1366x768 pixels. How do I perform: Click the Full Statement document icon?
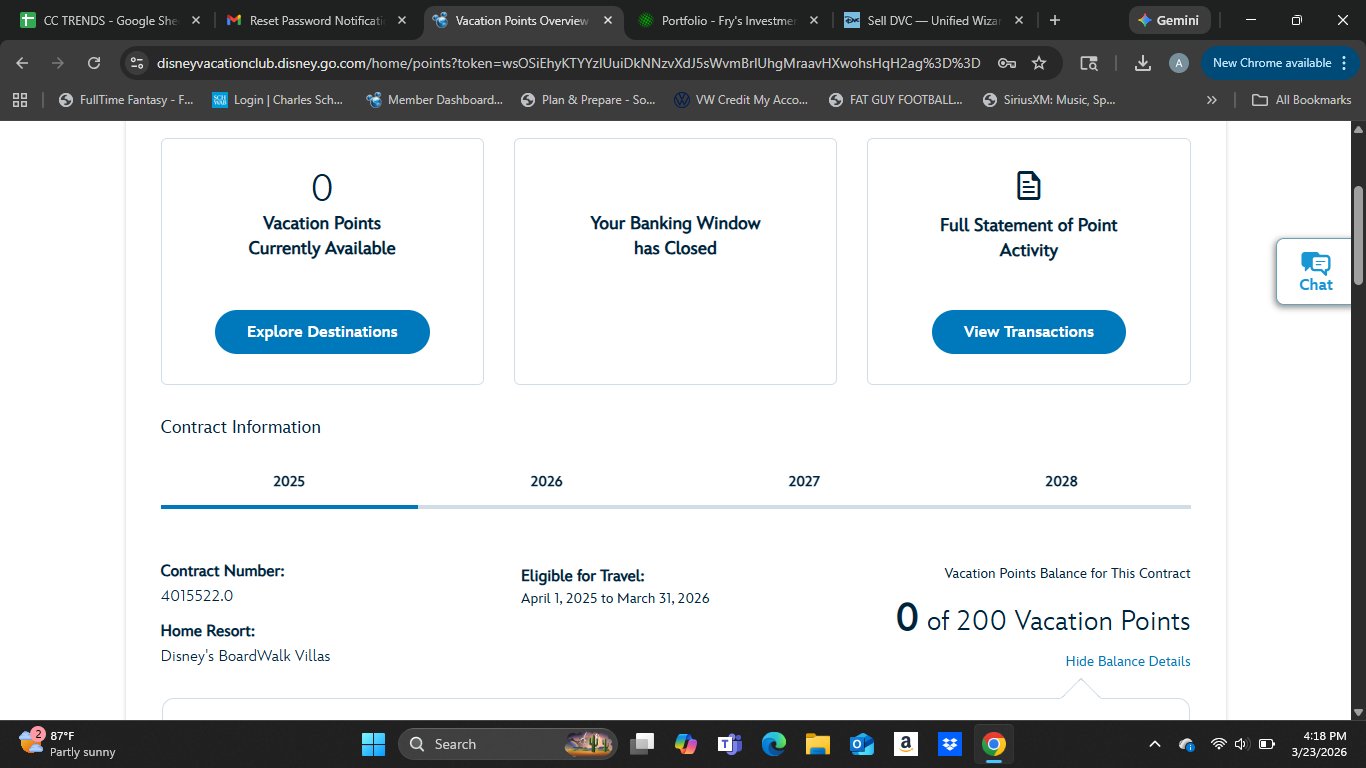click(1028, 186)
